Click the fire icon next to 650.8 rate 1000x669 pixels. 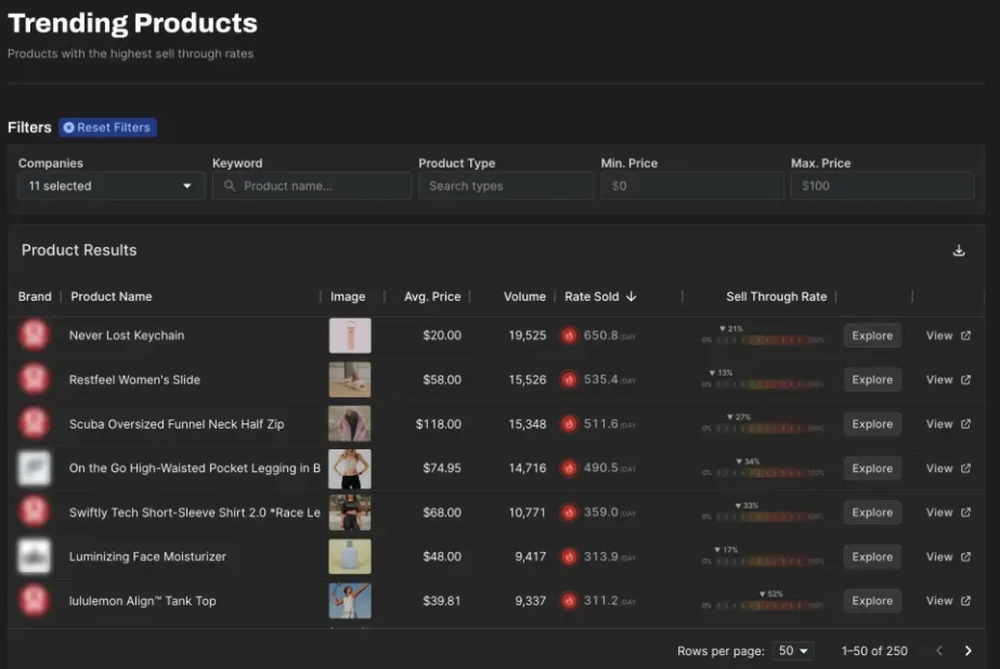(569, 335)
